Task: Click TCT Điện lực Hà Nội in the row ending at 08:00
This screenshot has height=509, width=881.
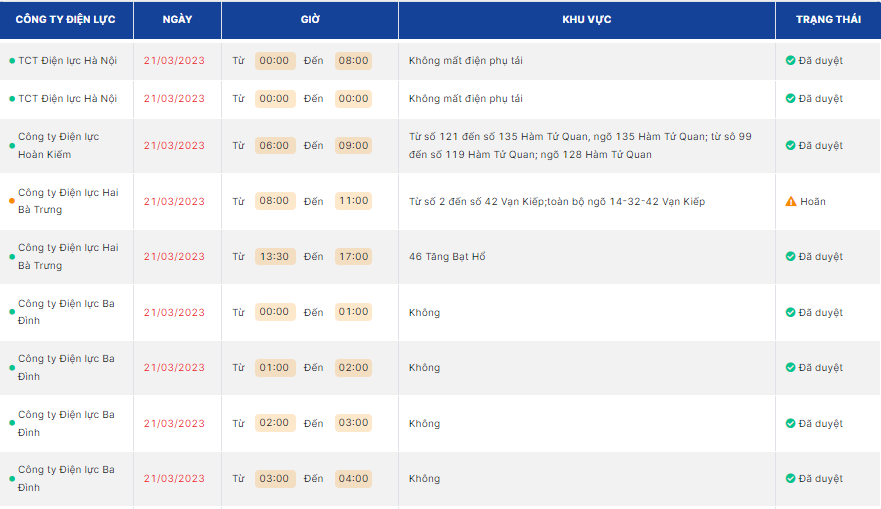Action: point(67,61)
